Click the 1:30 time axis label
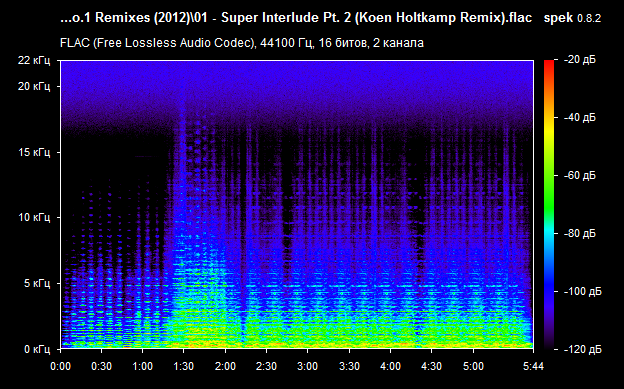 pyautogui.click(x=183, y=366)
